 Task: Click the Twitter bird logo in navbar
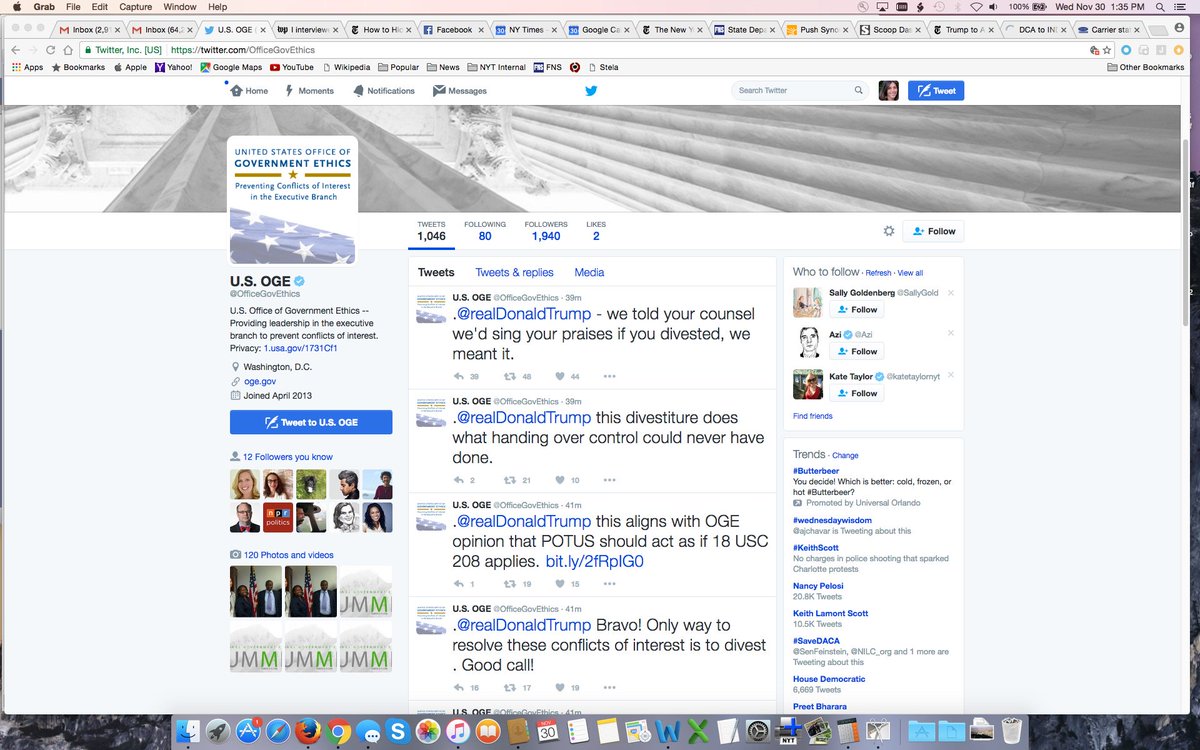click(x=591, y=90)
